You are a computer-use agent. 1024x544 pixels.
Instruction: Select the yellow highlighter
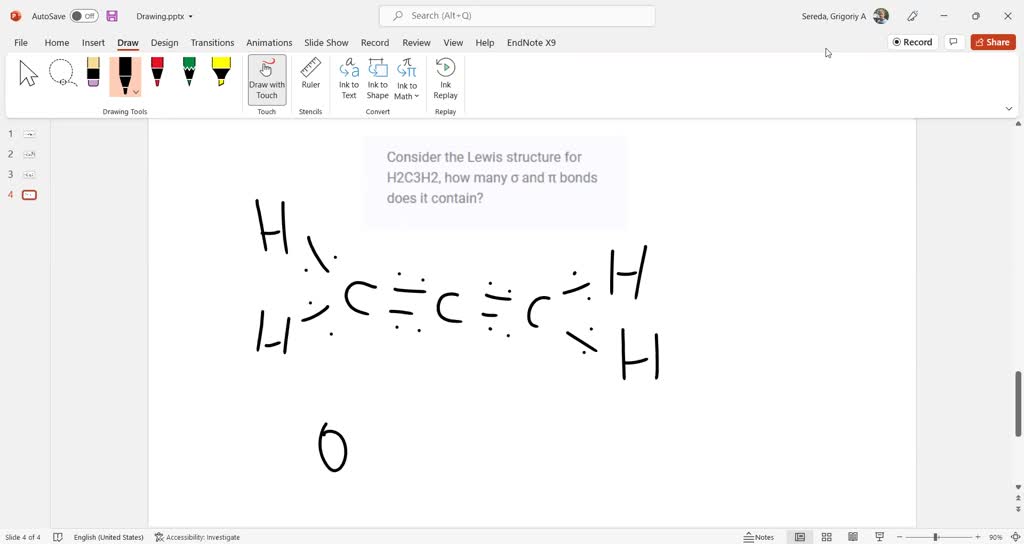pyautogui.click(x=221, y=73)
